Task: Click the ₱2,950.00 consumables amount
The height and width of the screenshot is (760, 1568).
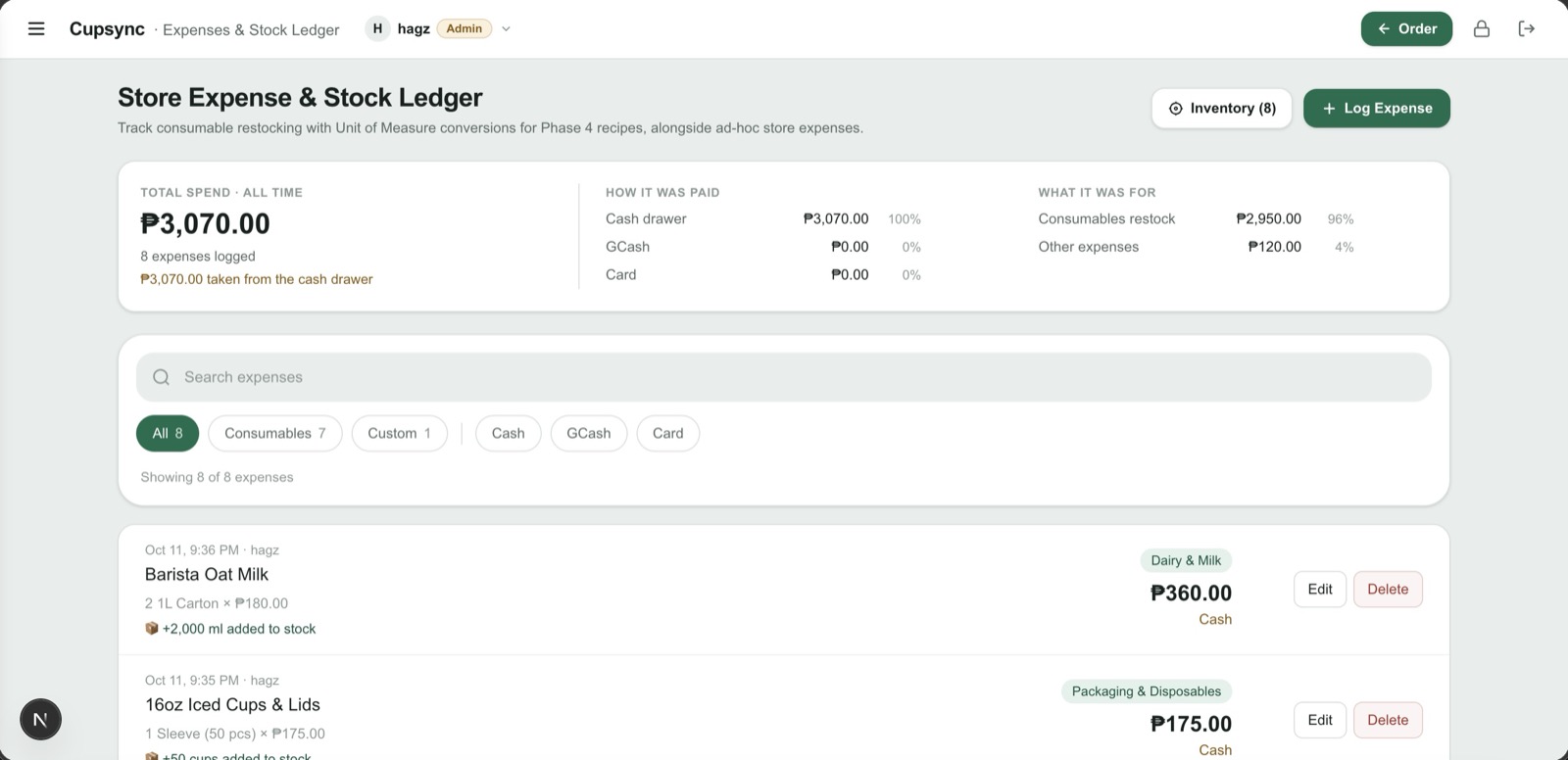Action: point(1269,219)
